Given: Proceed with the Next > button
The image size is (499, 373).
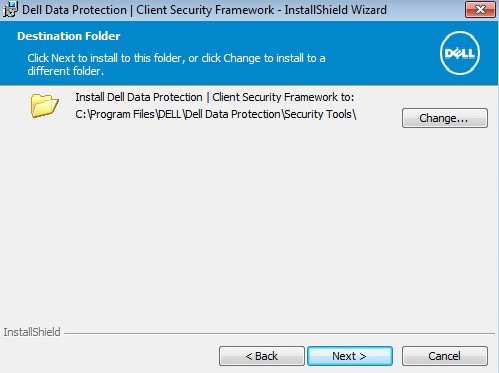Looking at the screenshot, I should (350, 356).
